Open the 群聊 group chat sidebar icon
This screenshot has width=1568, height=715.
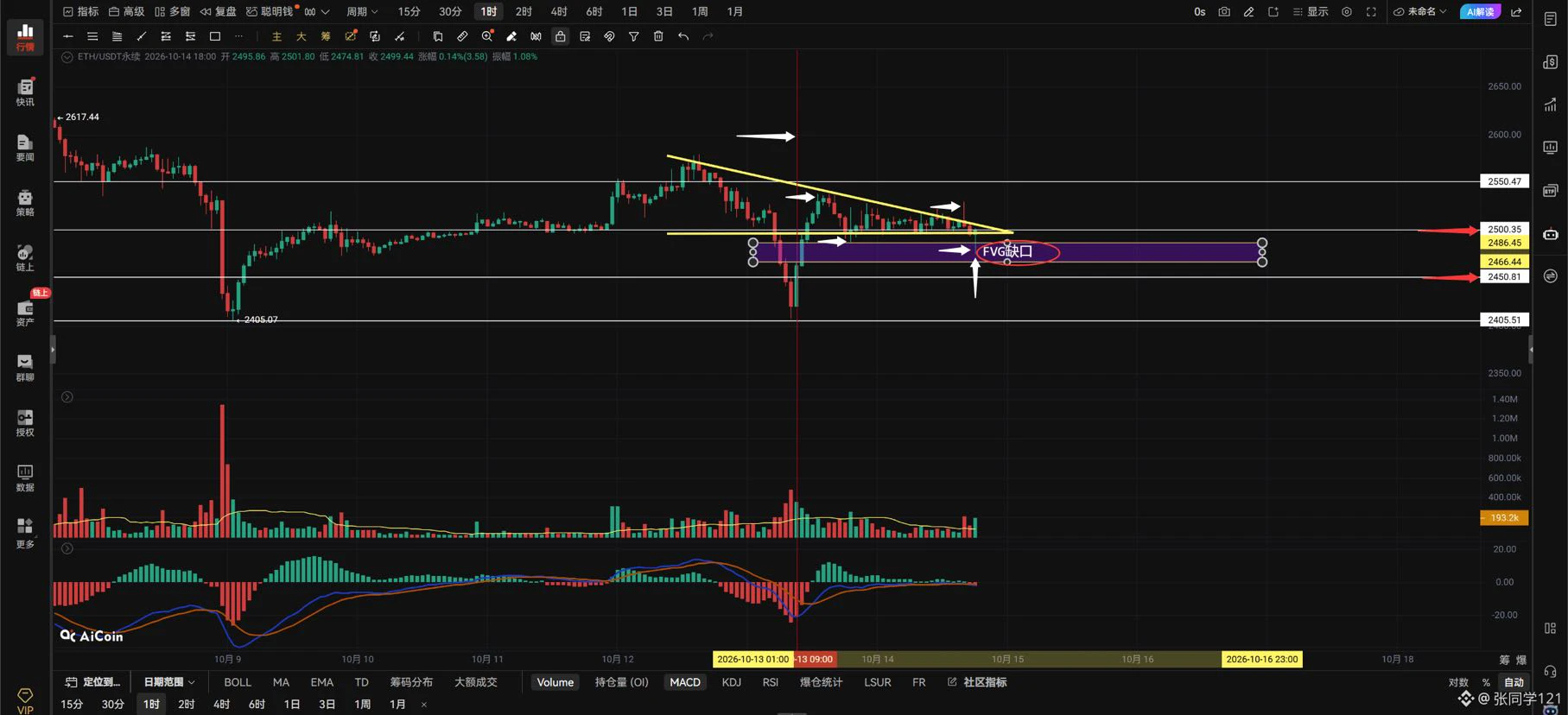(25, 368)
